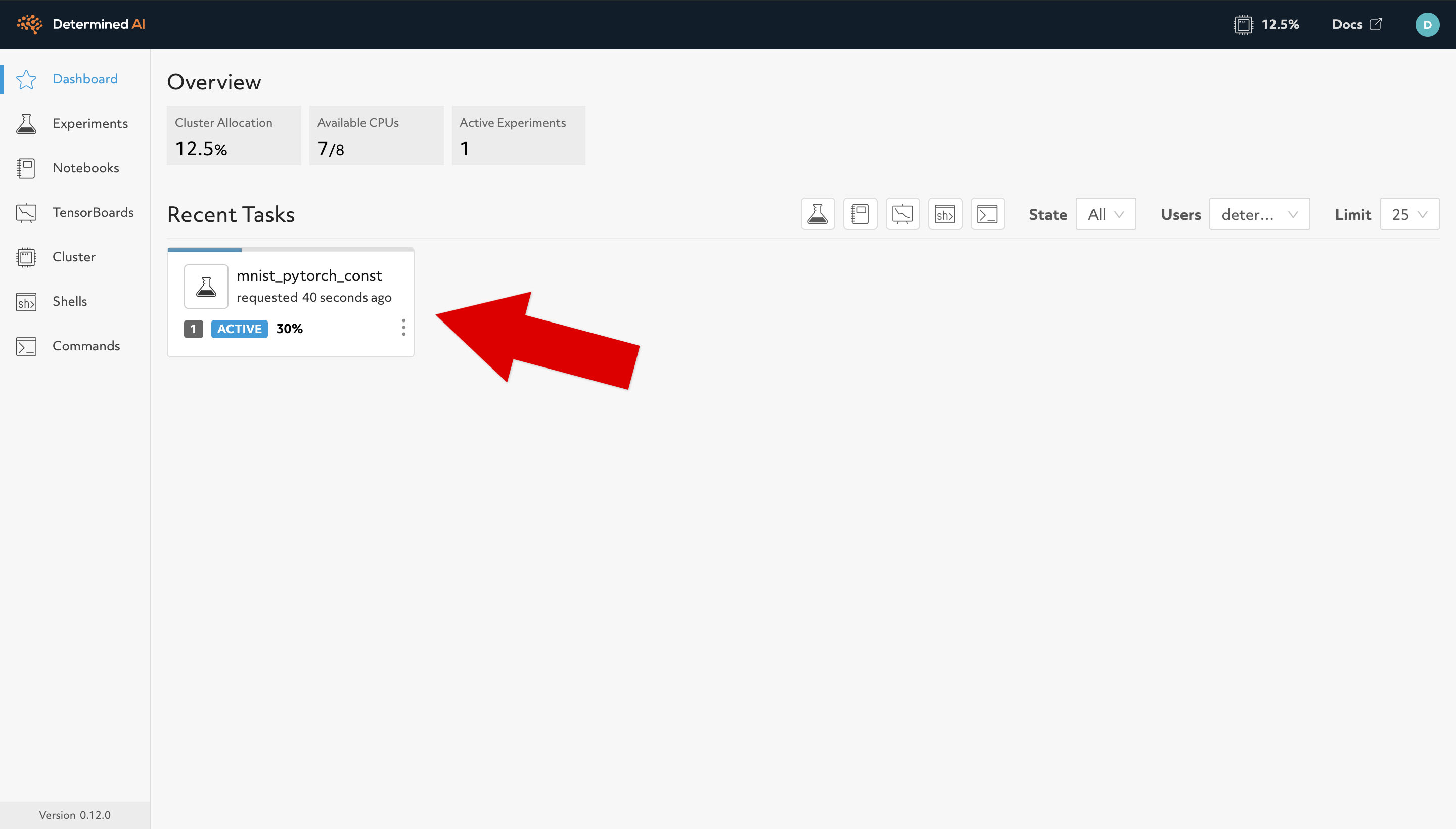Click the Version 0.12.0 label
The height and width of the screenshot is (829, 1456).
(x=75, y=815)
